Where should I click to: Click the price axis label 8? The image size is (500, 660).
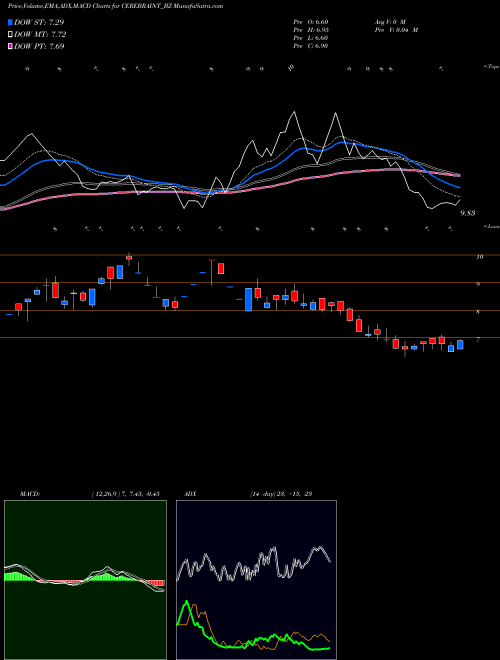pyautogui.click(x=478, y=312)
